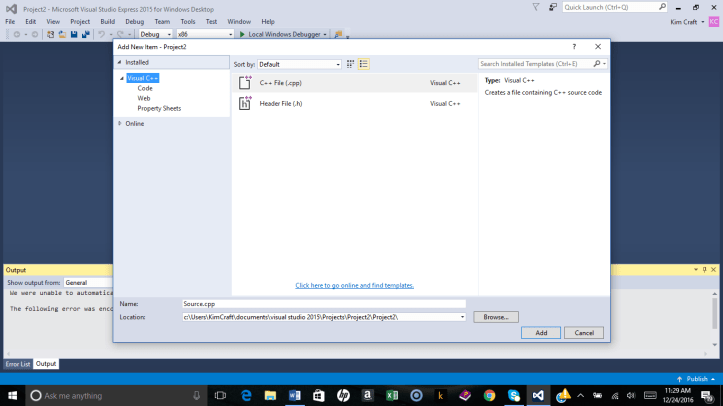The width and height of the screenshot is (723, 406).
Task: Collapse the Visual C++ tree node
Action: pos(121,78)
